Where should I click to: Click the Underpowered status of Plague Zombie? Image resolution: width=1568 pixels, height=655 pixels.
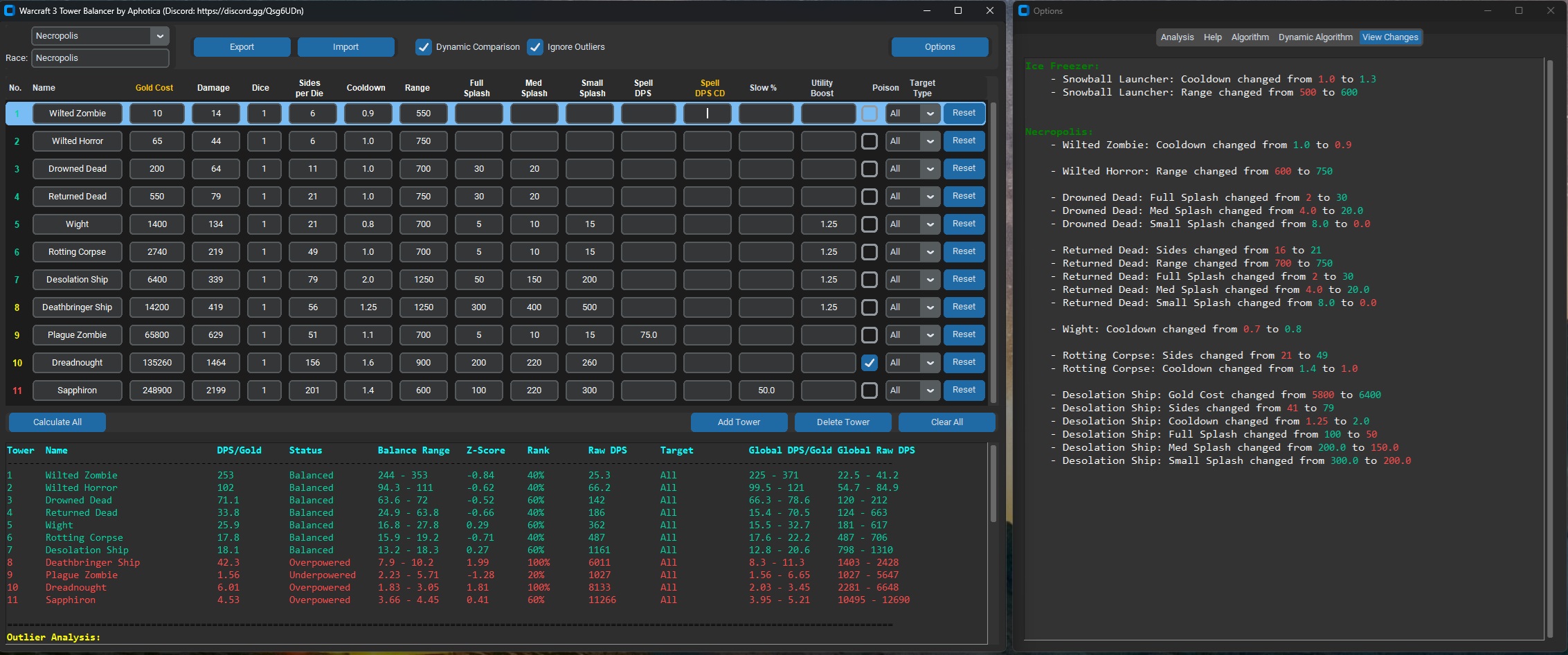323,575
